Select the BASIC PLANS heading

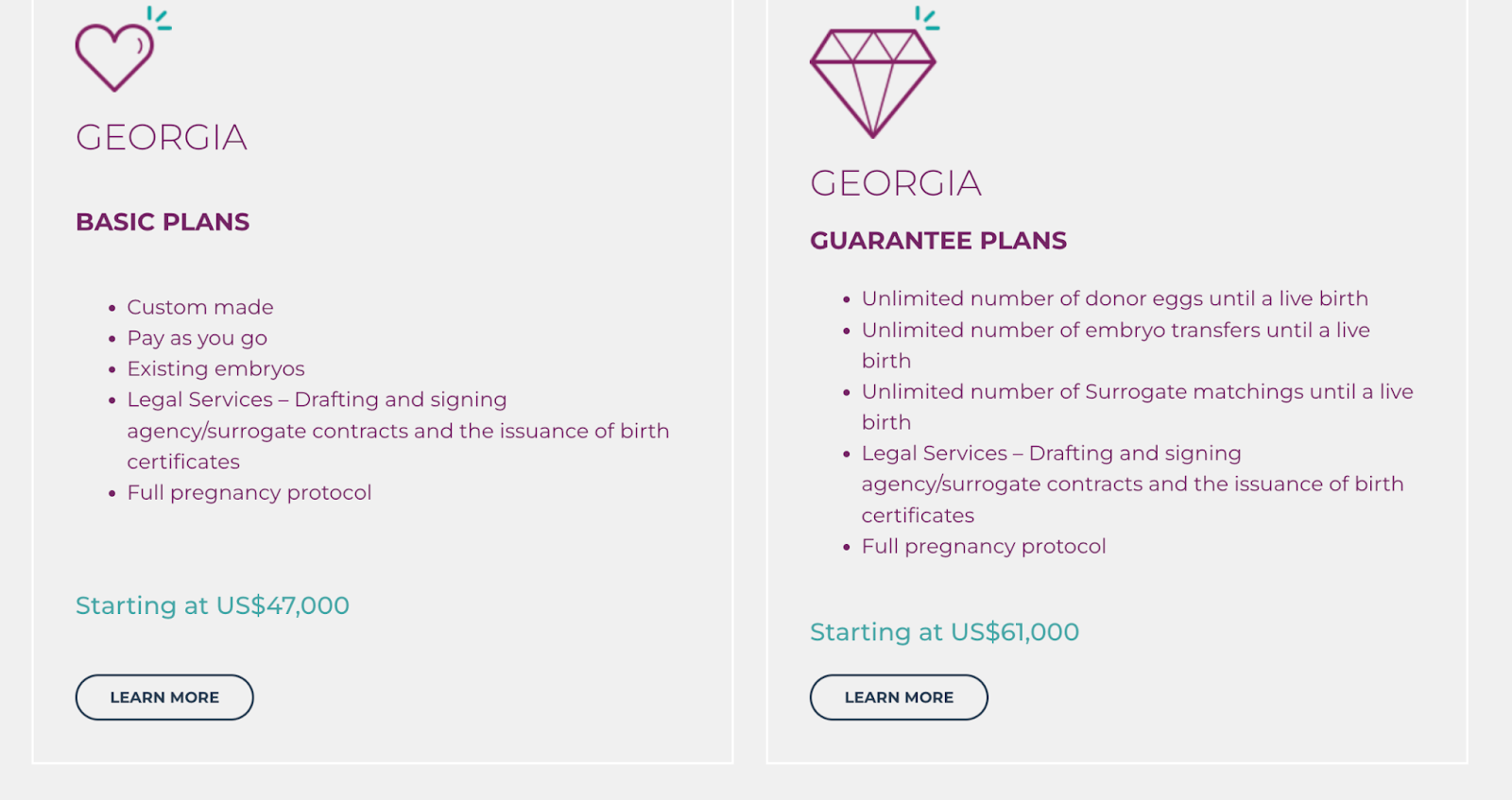(163, 222)
